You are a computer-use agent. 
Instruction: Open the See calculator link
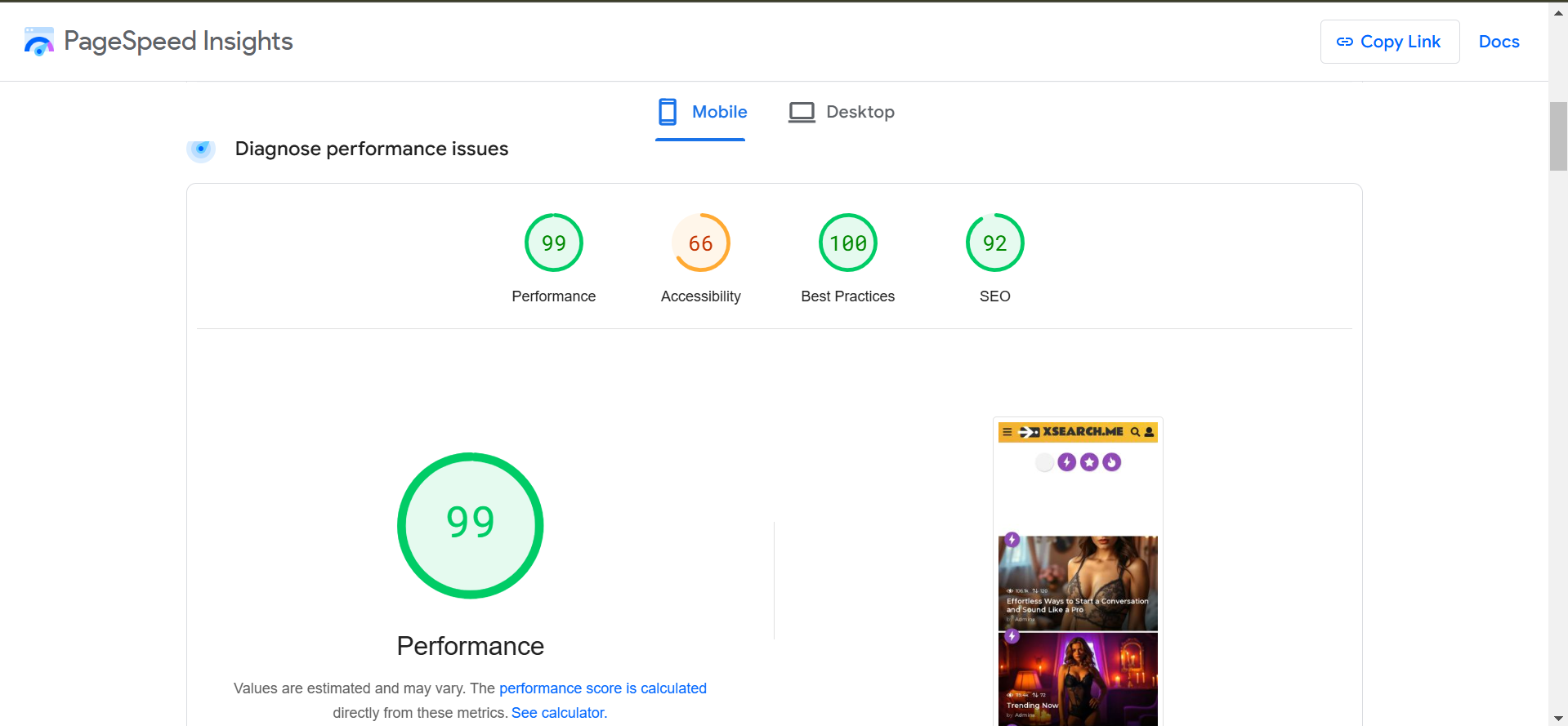(559, 713)
